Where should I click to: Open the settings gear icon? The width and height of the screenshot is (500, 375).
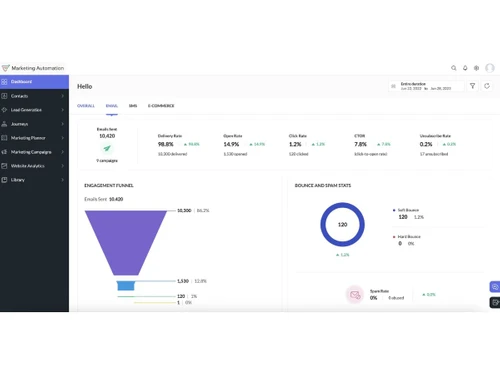(476, 68)
